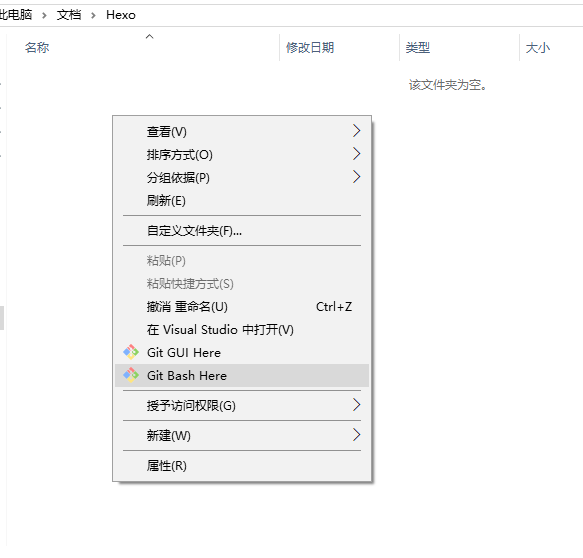583x558 pixels.
Task: Expand the 查看(V) submenu arrow
Action: pos(356,131)
